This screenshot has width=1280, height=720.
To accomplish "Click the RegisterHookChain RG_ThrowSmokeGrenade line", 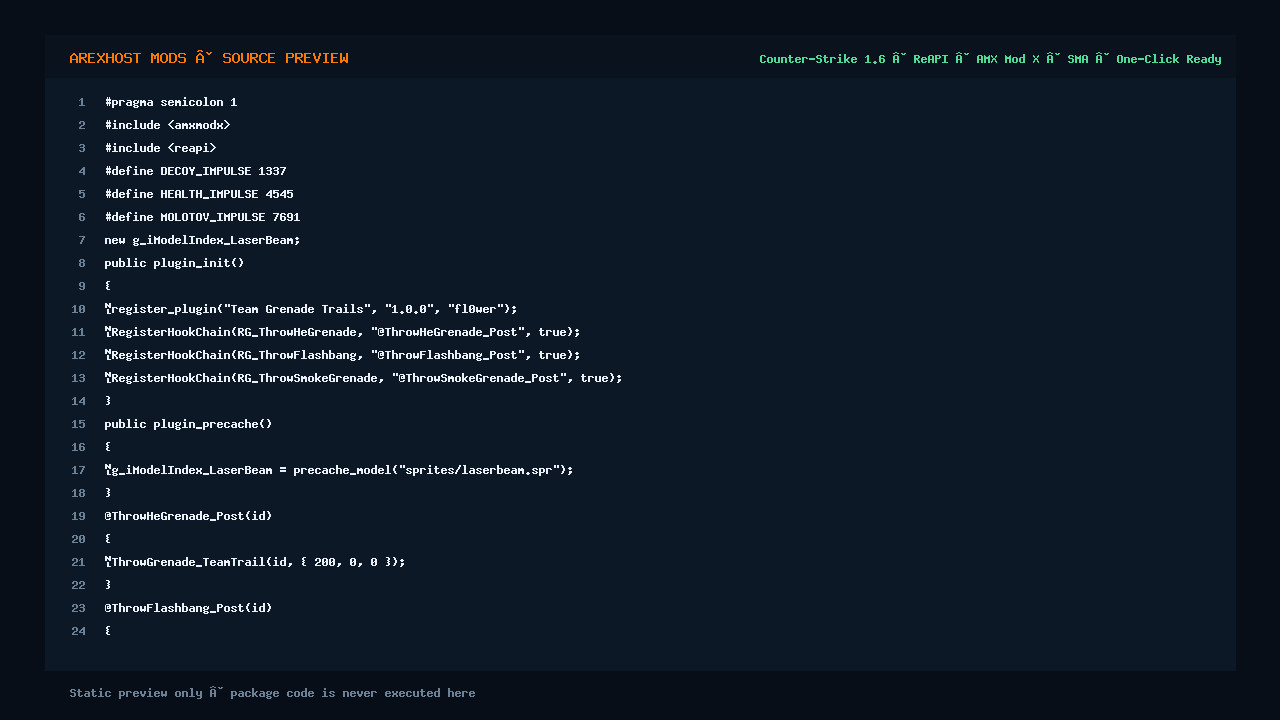I will tap(363, 378).
